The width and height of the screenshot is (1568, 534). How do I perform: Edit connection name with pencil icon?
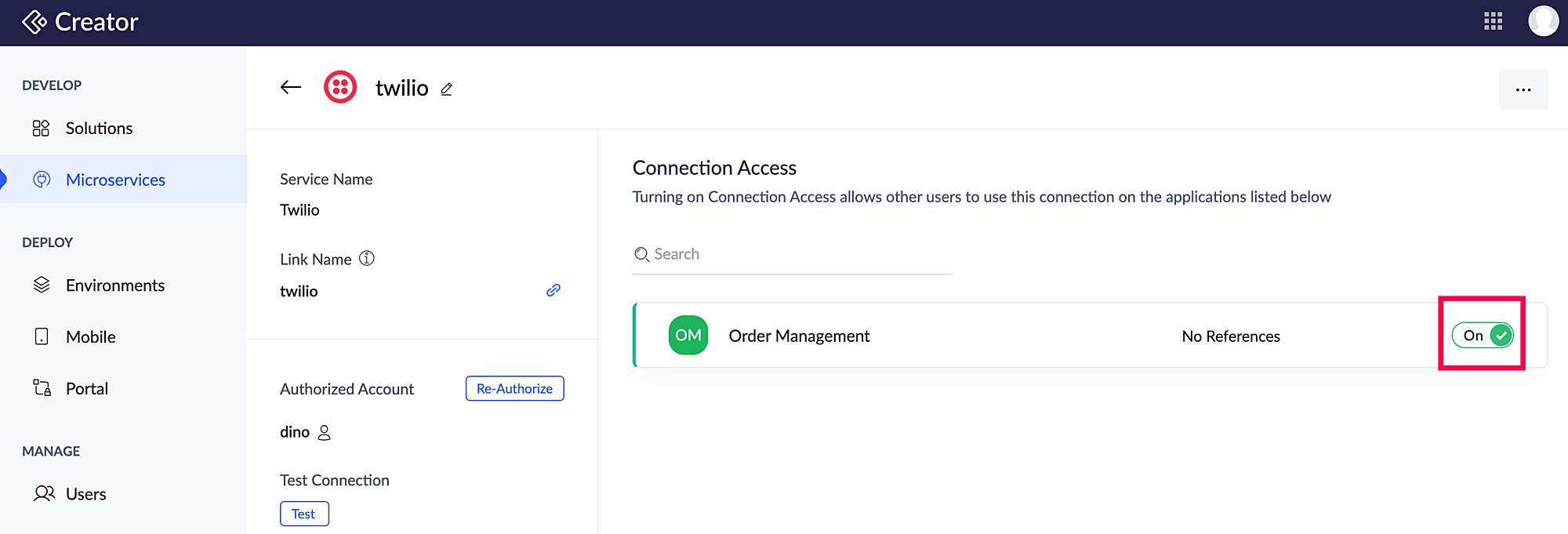coord(447,89)
